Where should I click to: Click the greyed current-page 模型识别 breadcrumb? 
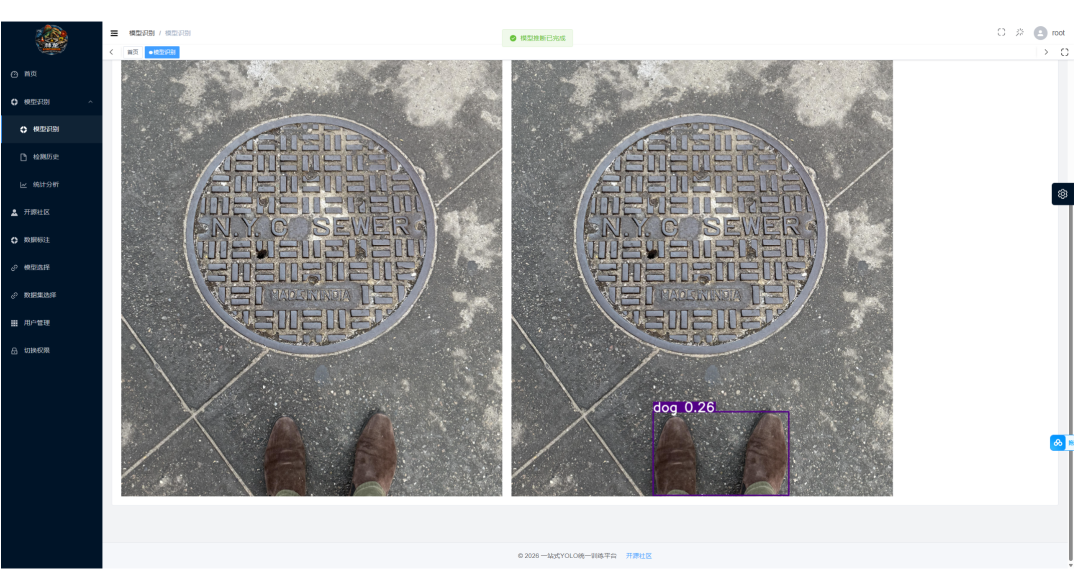click(178, 33)
